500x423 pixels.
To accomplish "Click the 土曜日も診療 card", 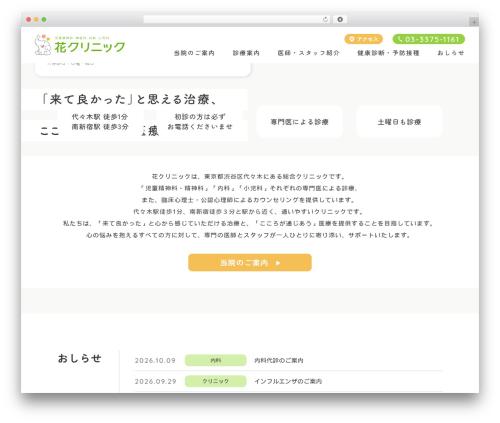I will tap(400, 122).
